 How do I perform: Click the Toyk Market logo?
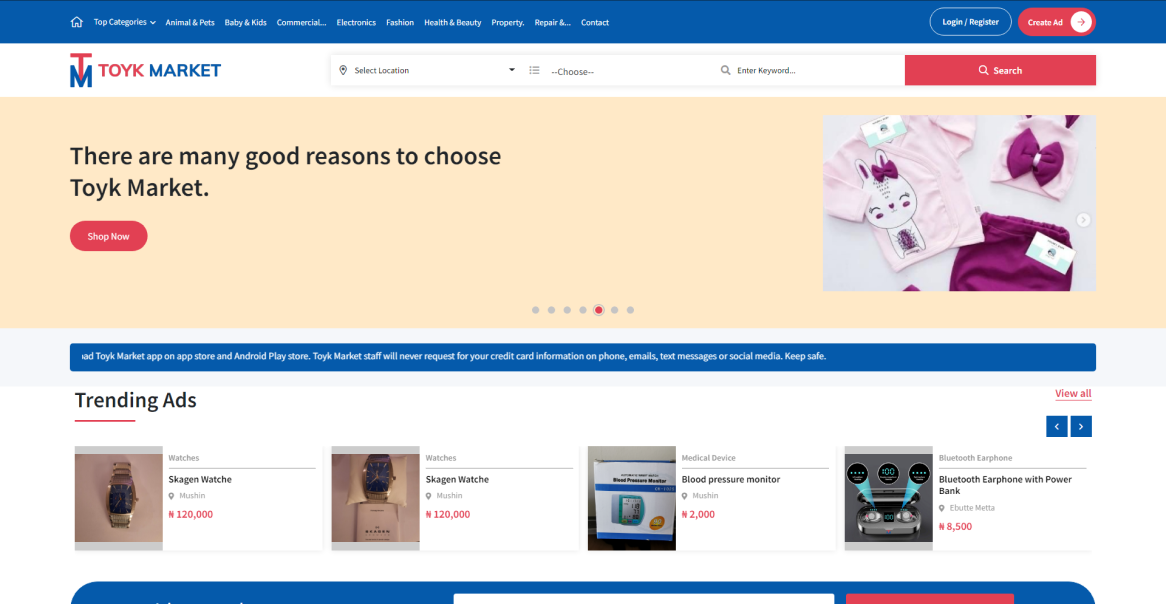145,70
